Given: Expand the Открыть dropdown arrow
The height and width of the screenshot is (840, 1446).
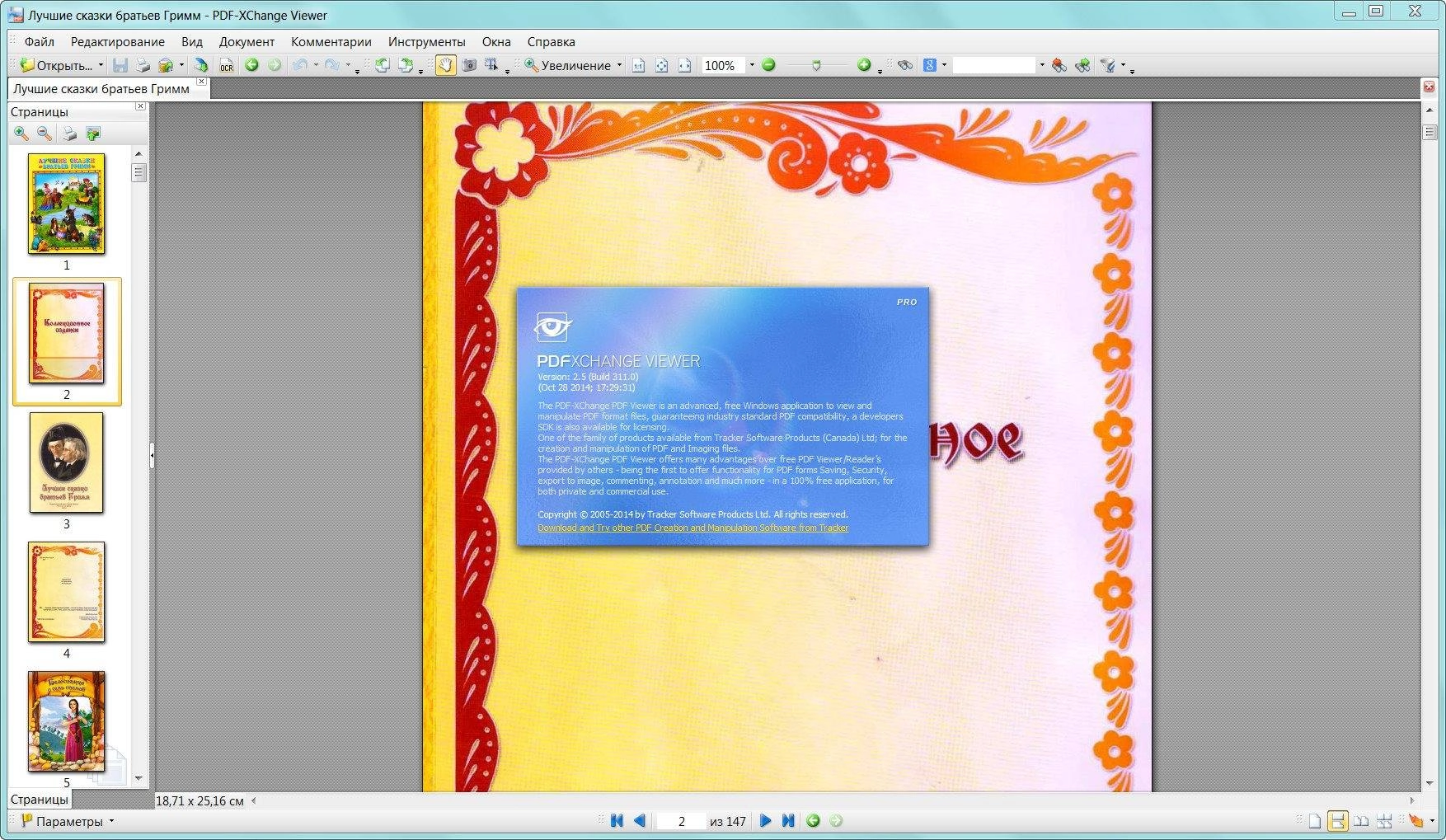Looking at the screenshot, I should 101,65.
